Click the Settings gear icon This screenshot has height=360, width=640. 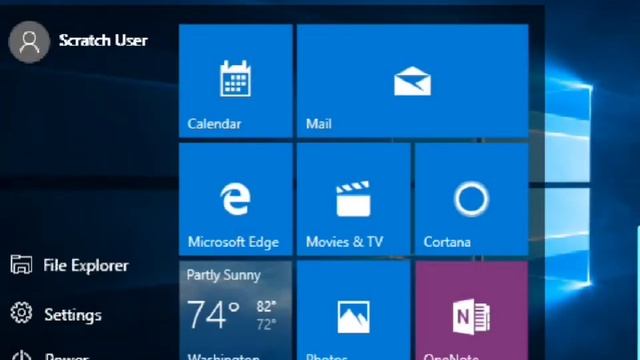point(21,313)
